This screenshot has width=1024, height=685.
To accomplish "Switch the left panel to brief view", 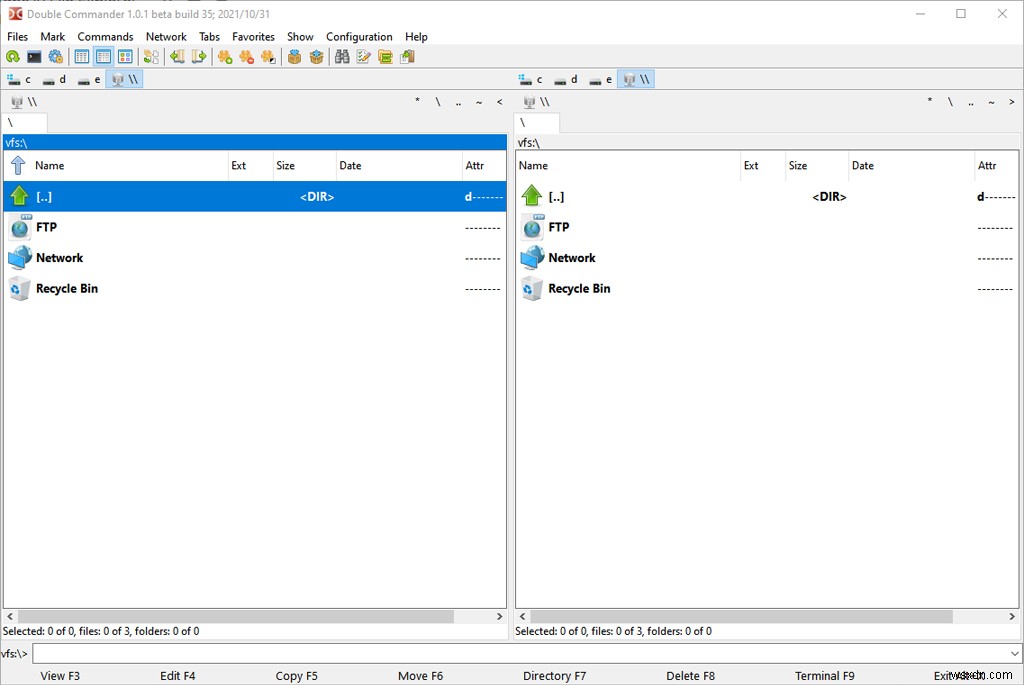I will click(81, 57).
